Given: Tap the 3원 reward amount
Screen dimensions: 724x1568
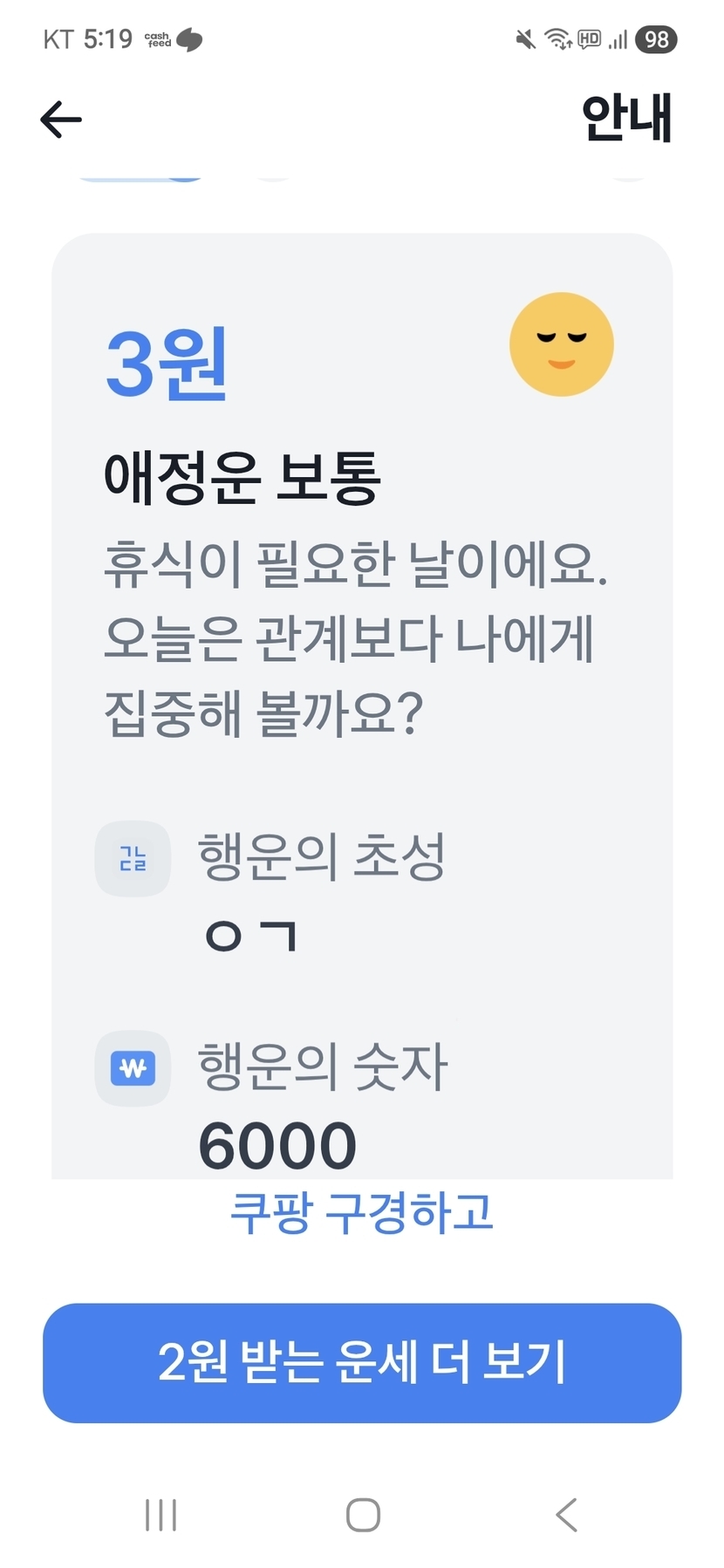Looking at the screenshot, I should tap(167, 363).
